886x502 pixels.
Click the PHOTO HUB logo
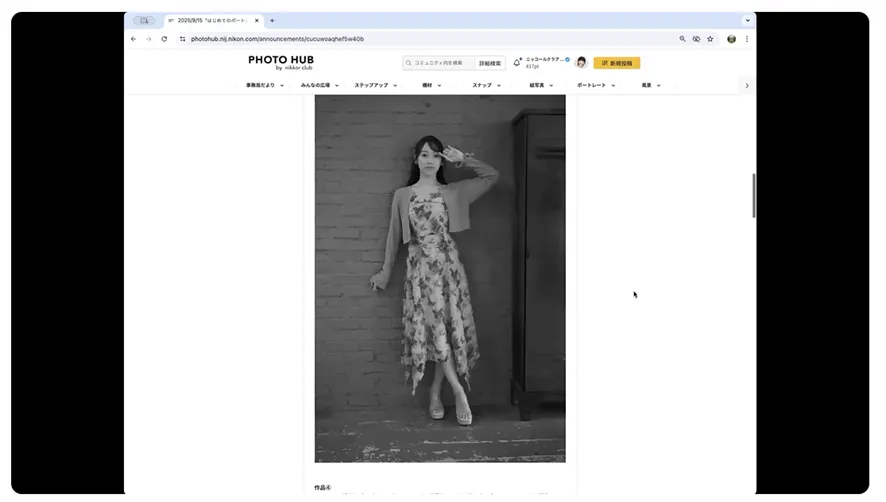pos(280,62)
